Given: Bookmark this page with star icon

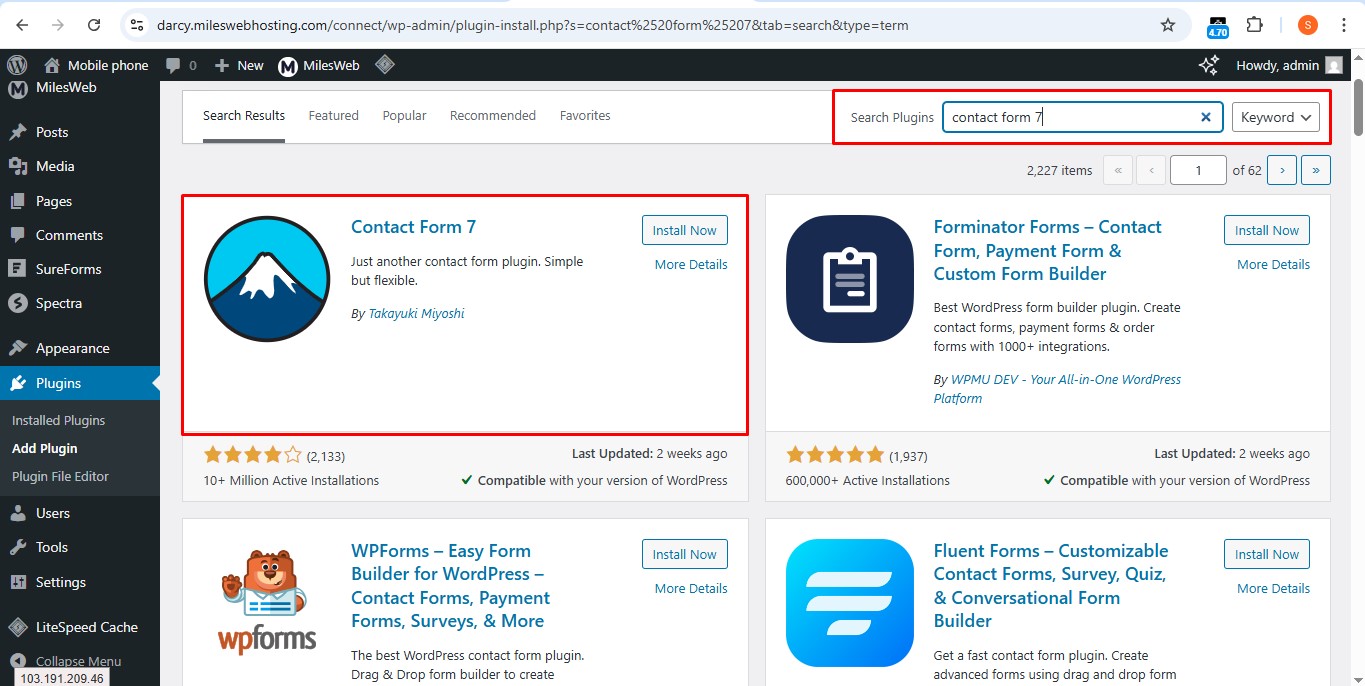Looking at the screenshot, I should (x=1168, y=25).
